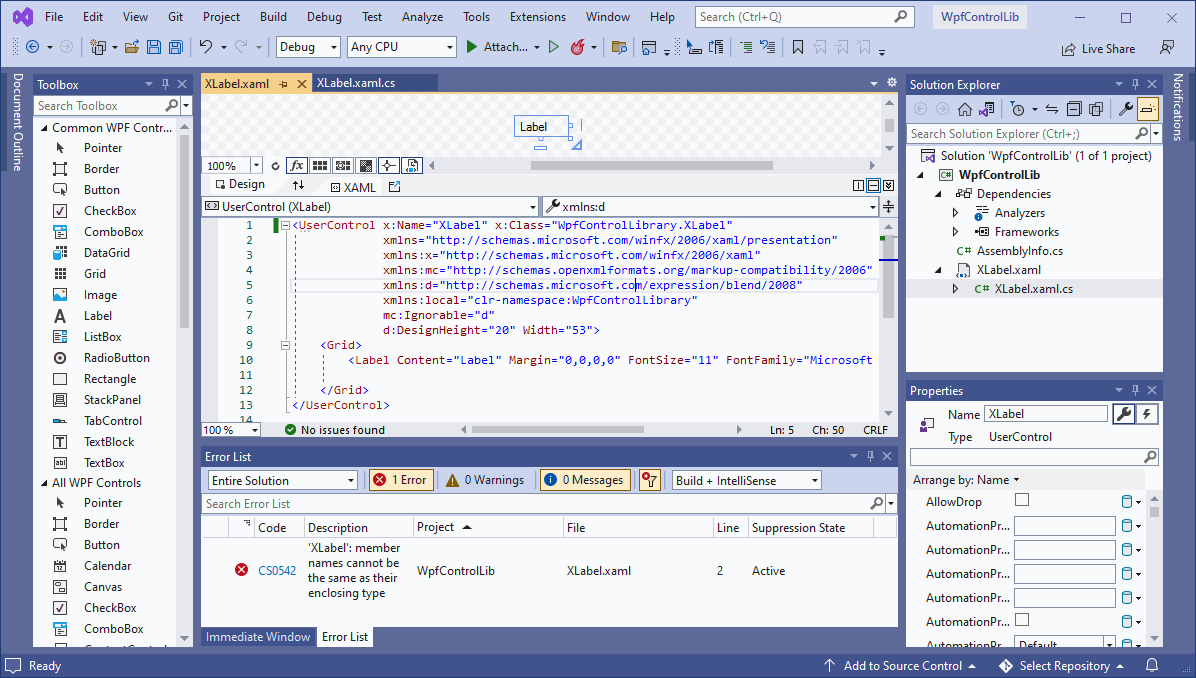This screenshot has width=1196, height=678.
Task: Open the Any CPU platform dropdown
Action: tap(401, 47)
